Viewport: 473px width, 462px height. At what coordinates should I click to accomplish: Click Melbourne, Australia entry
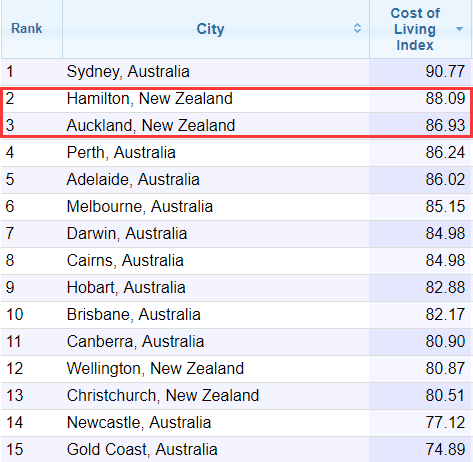pos(140,207)
